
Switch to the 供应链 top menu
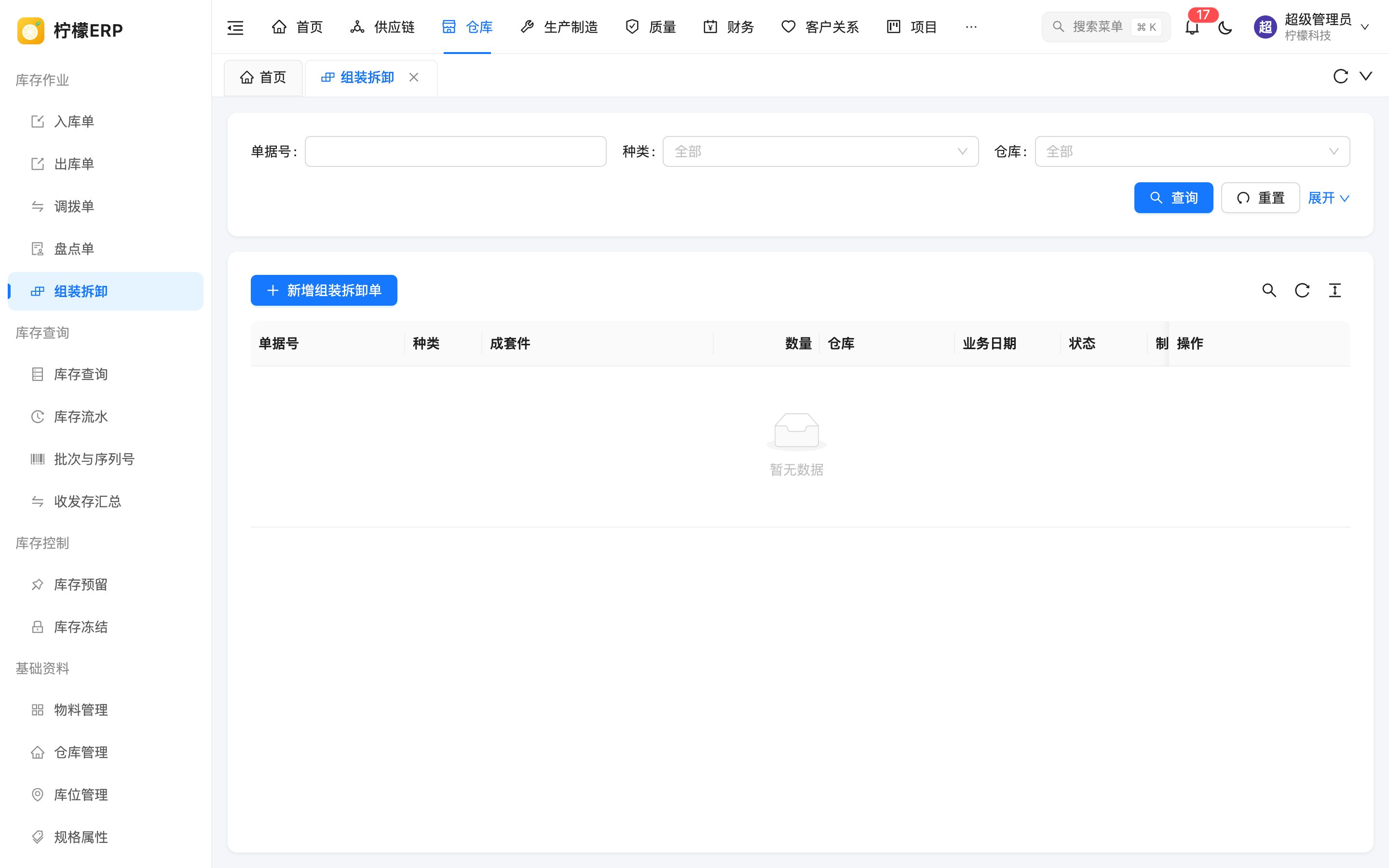(382, 27)
